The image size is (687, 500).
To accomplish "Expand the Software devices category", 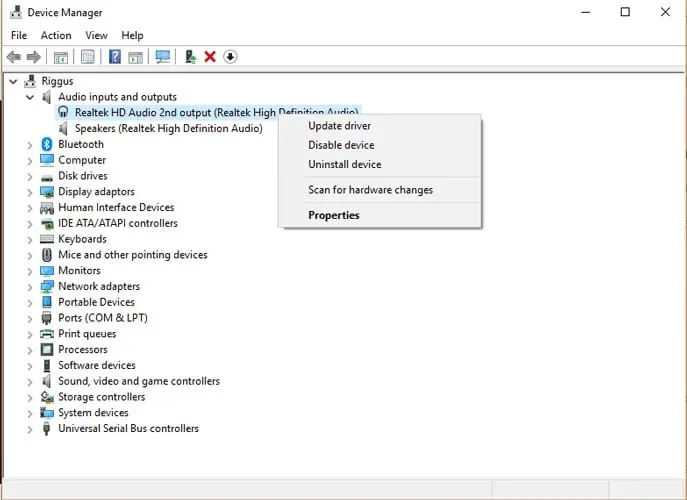I will pos(30,366).
